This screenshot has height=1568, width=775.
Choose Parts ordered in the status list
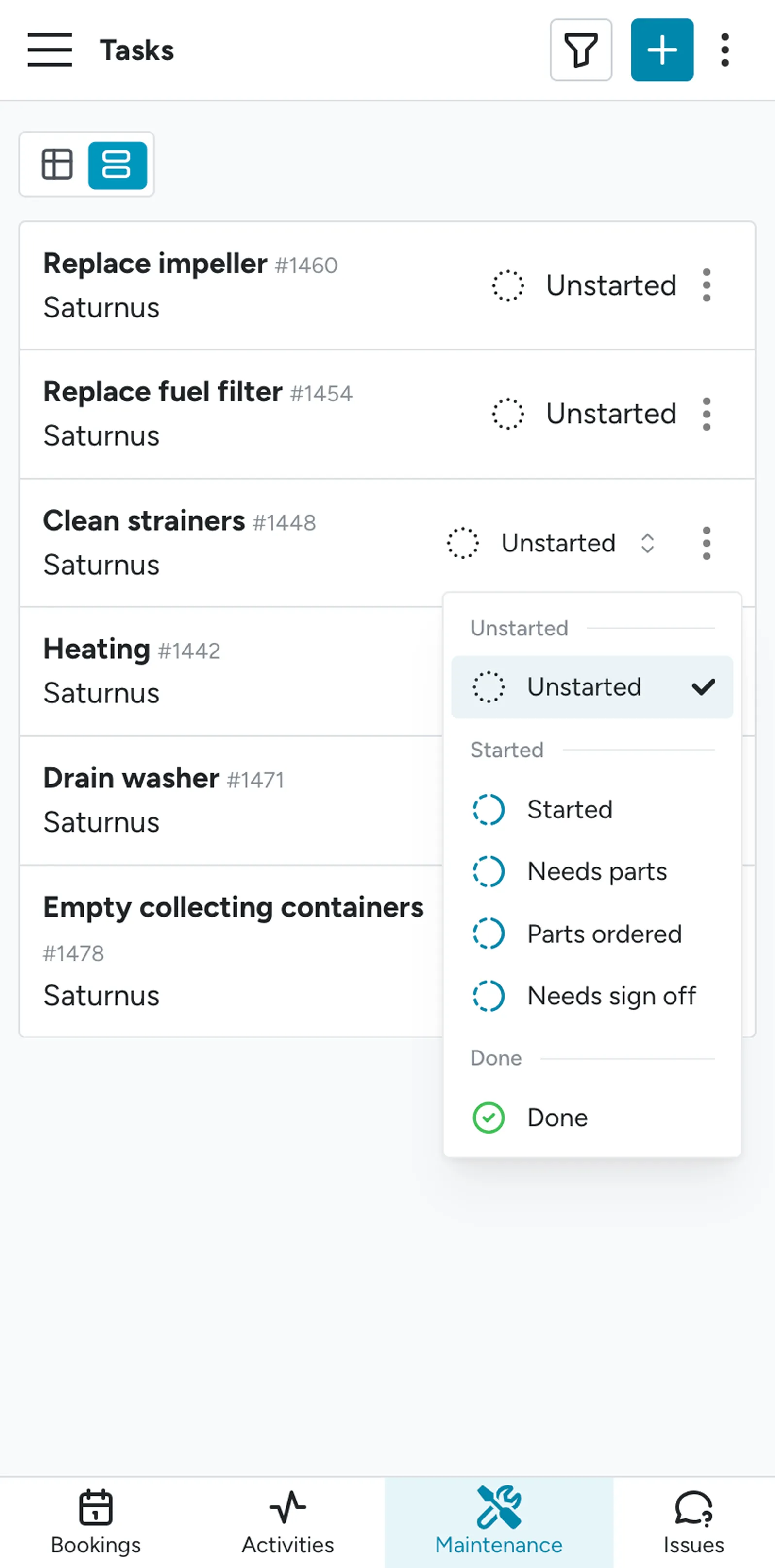[604, 934]
